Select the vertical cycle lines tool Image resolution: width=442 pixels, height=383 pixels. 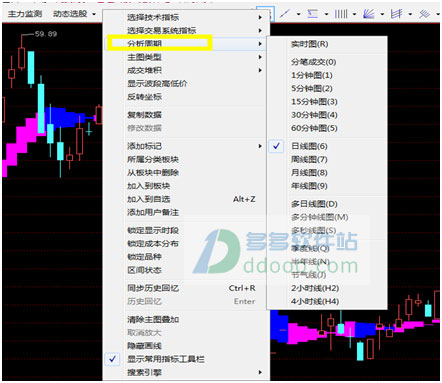[x=341, y=14]
